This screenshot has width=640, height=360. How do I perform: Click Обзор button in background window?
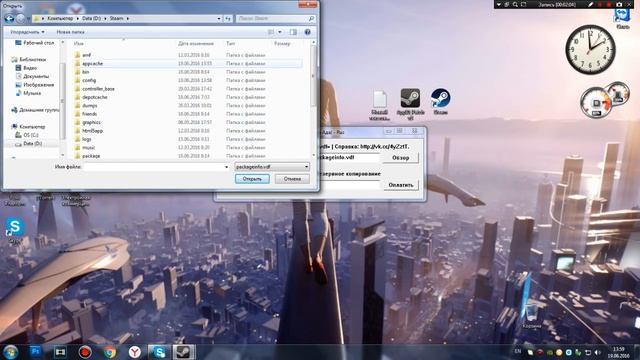(x=400, y=158)
